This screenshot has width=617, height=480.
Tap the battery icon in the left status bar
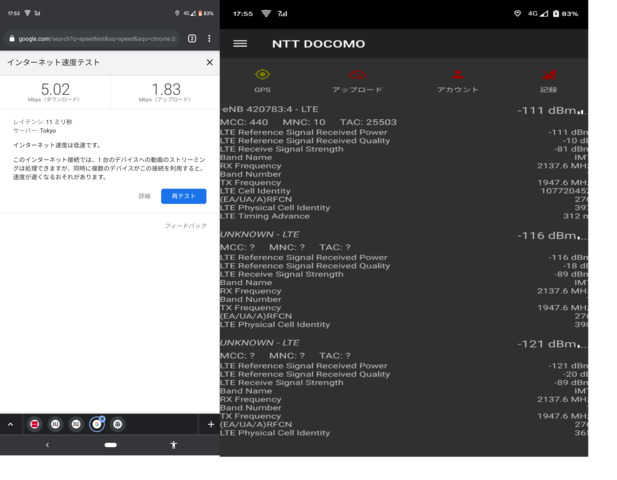tap(200, 13)
